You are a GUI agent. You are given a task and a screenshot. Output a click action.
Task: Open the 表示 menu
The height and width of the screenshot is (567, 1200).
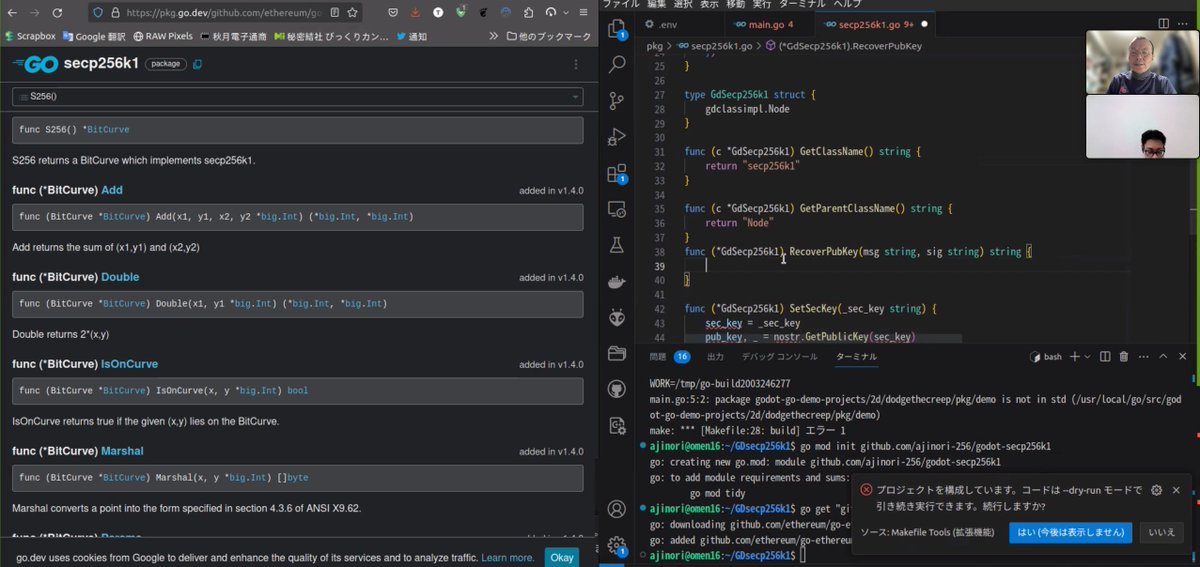(709, 4)
